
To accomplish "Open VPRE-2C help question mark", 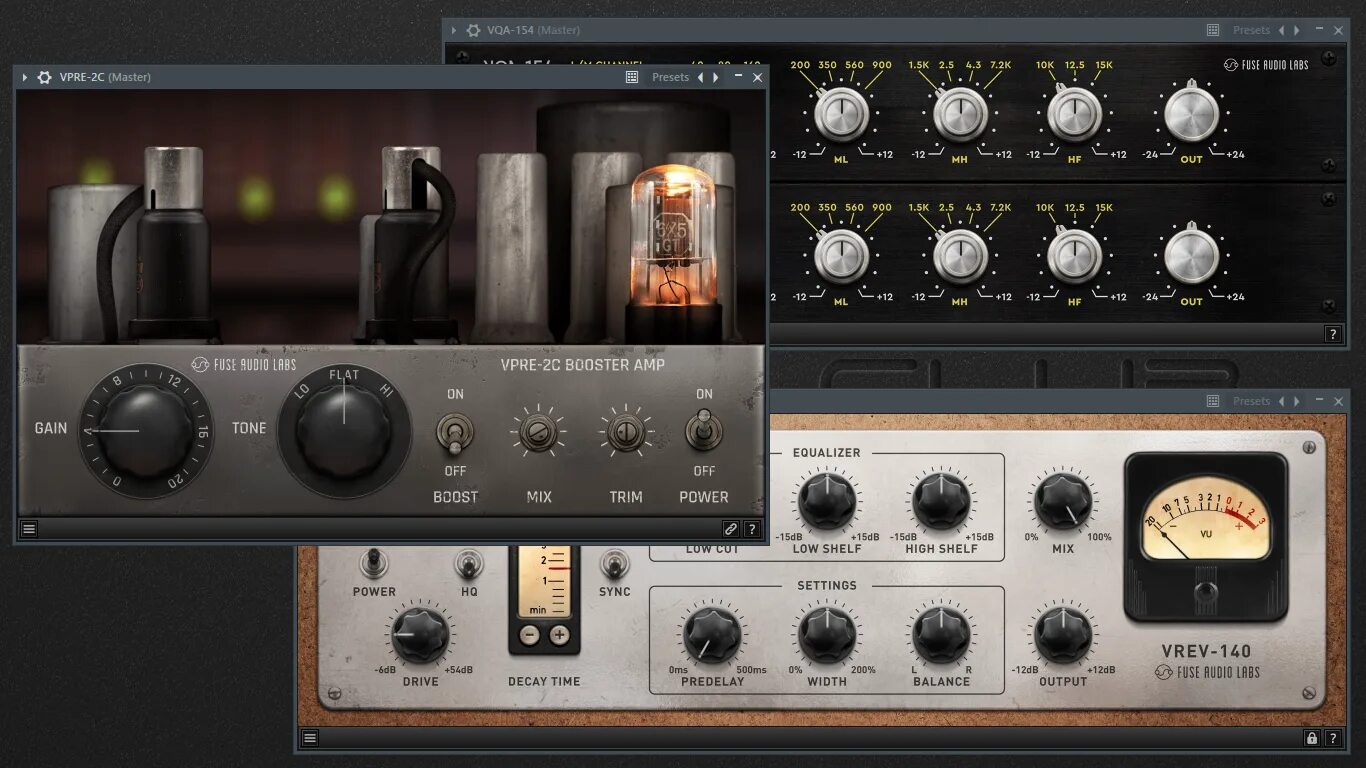I will pyautogui.click(x=752, y=529).
